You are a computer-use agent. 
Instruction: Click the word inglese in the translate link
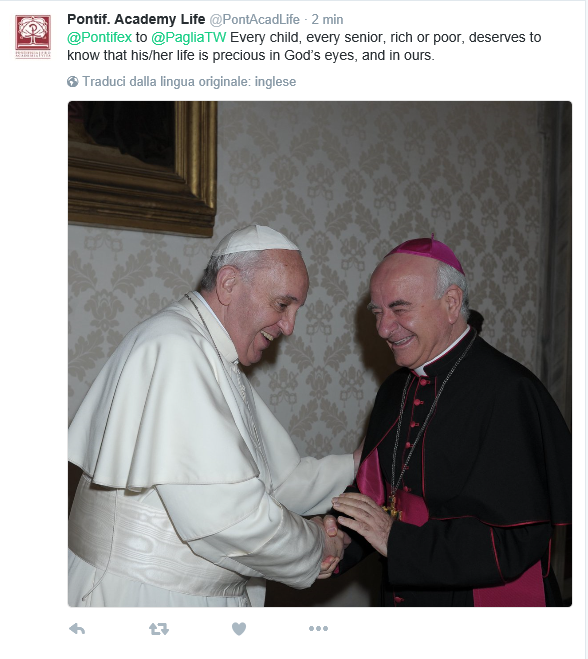(275, 82)
